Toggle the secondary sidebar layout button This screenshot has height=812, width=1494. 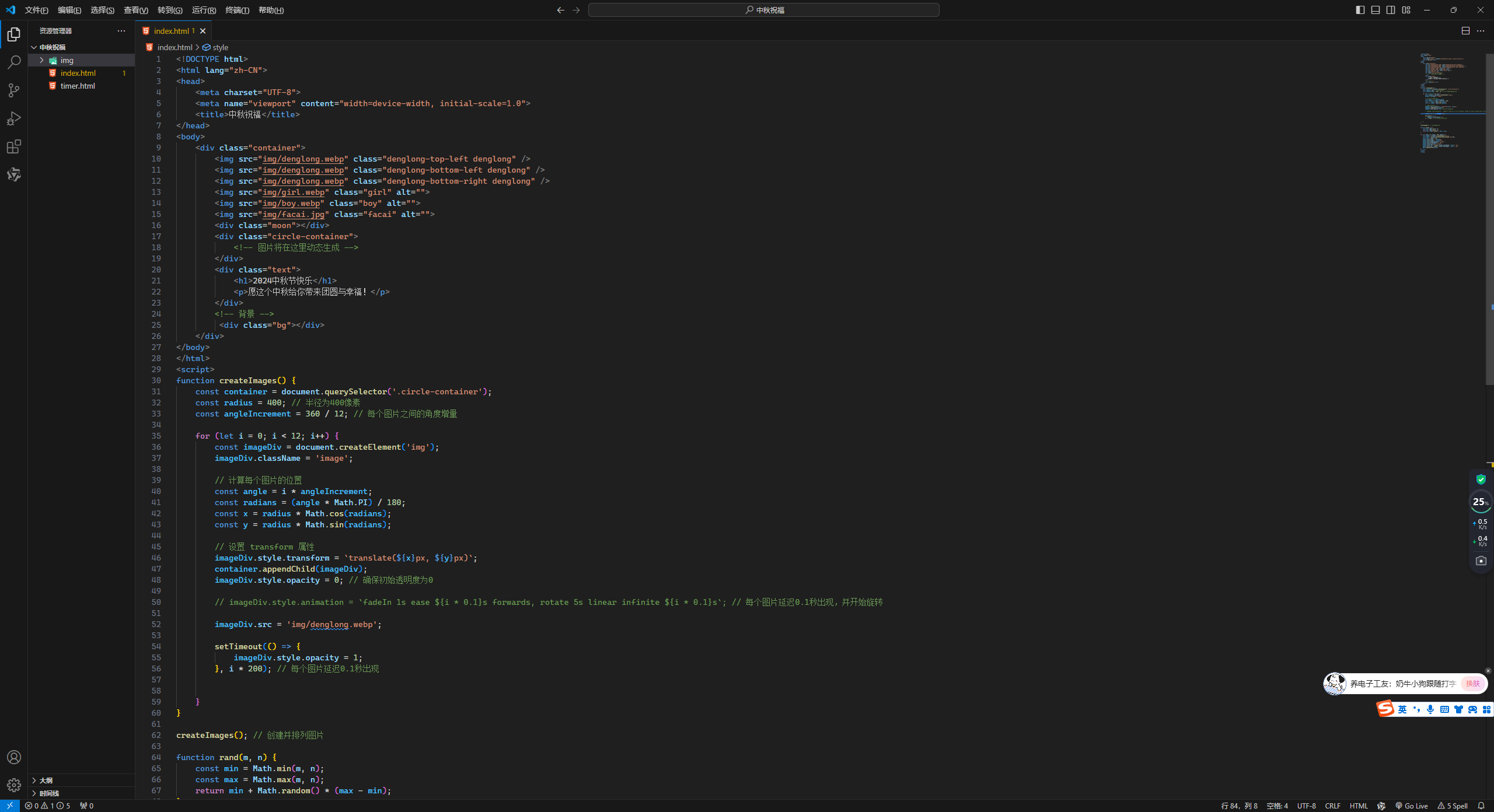[x=1391, y=10]
